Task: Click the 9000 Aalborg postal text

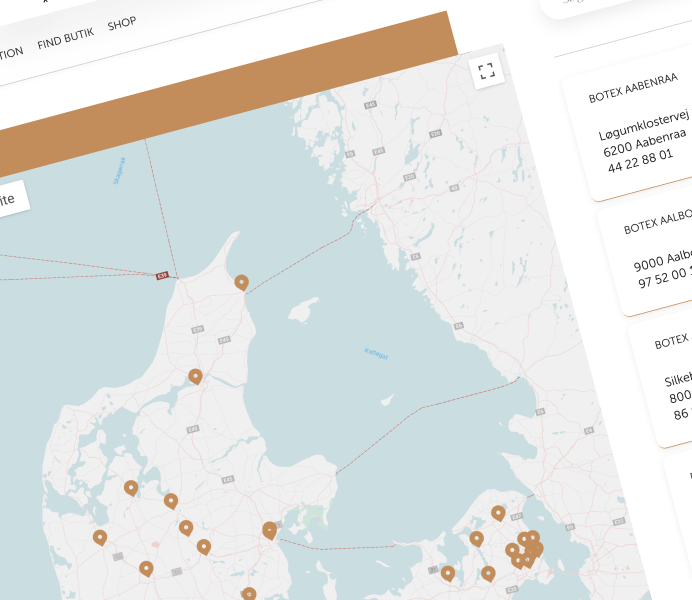Action: pos(662,261)
